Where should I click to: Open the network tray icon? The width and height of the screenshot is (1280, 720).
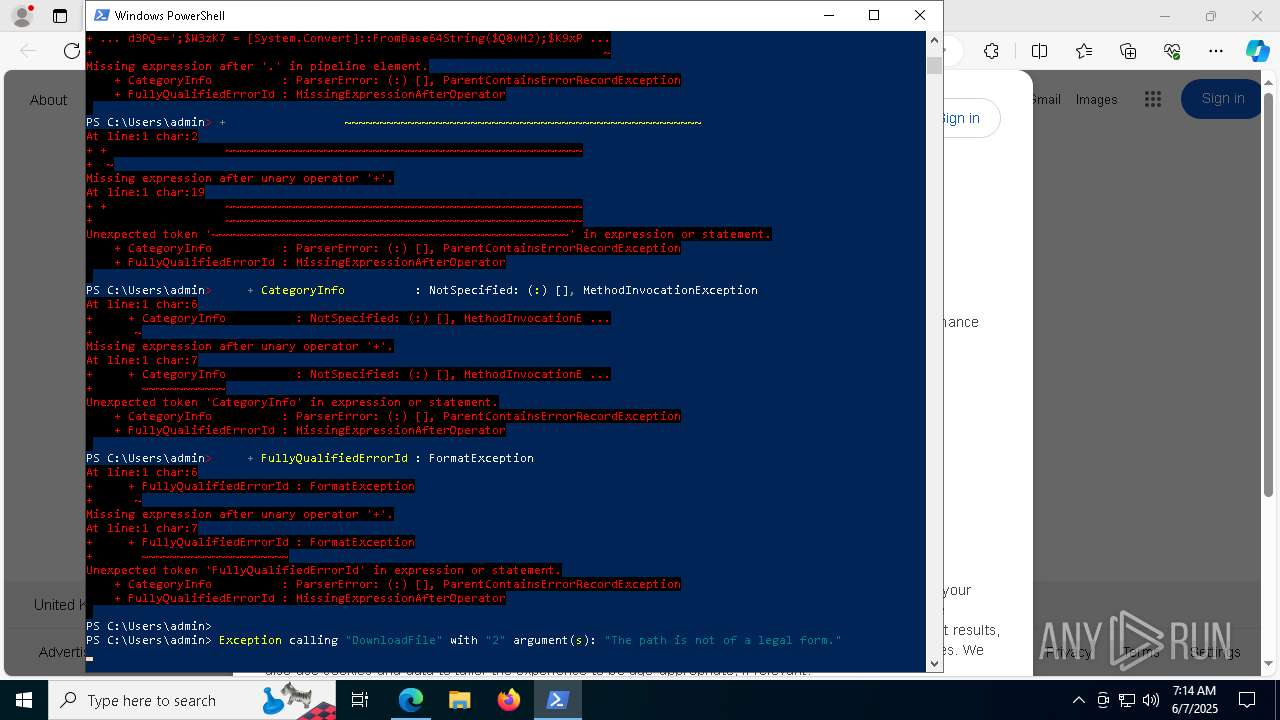(x=1127, y=700)
